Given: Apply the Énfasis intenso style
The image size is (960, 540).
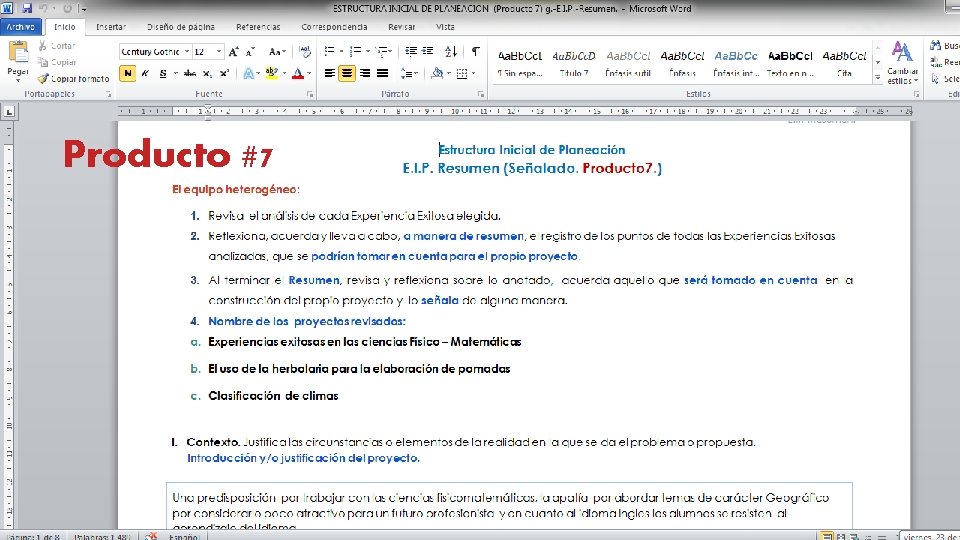Looking at the screenshot, I should coord(736,63).
